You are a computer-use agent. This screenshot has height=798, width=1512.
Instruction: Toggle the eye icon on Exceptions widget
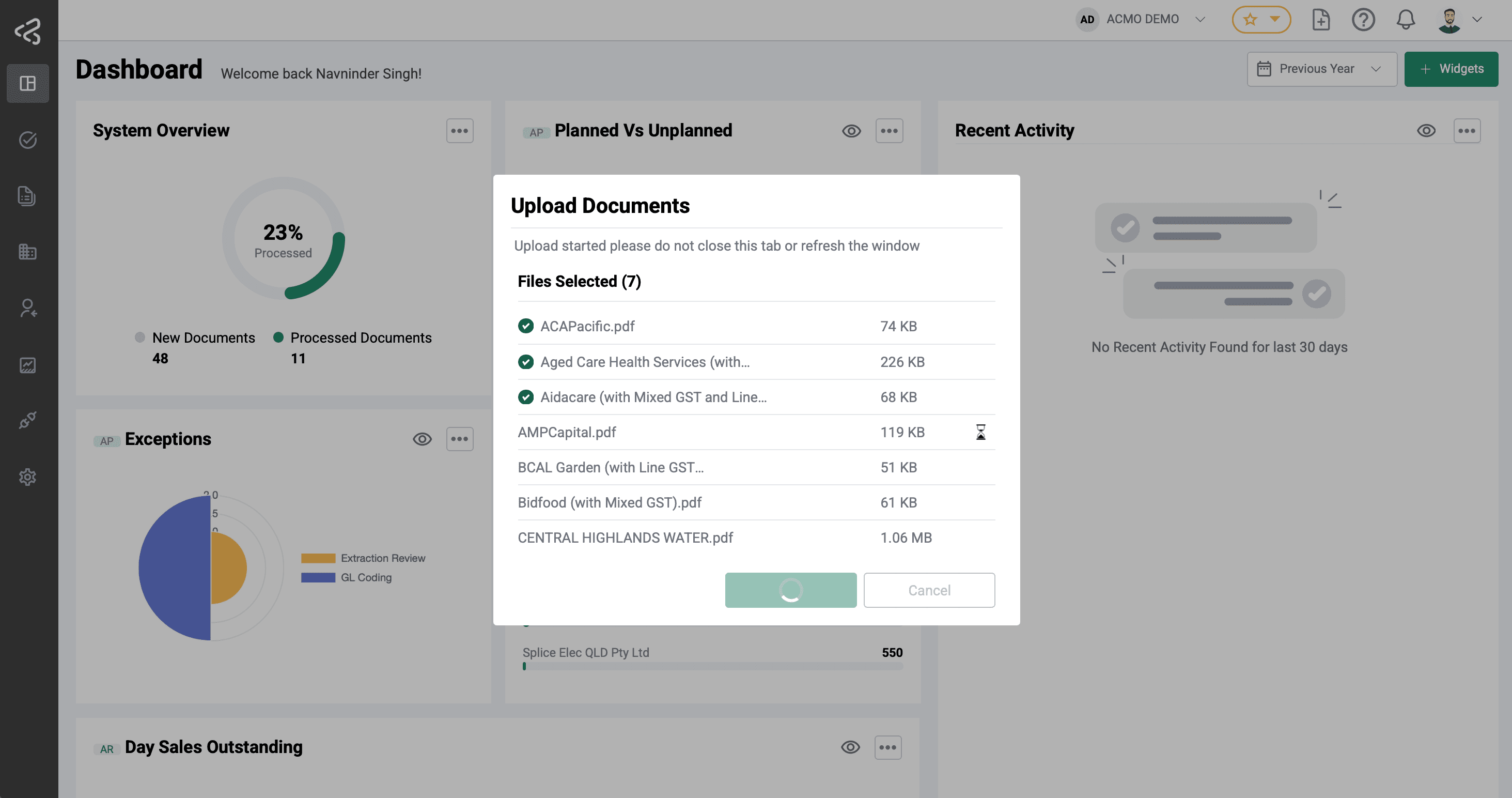pos(422,439)
